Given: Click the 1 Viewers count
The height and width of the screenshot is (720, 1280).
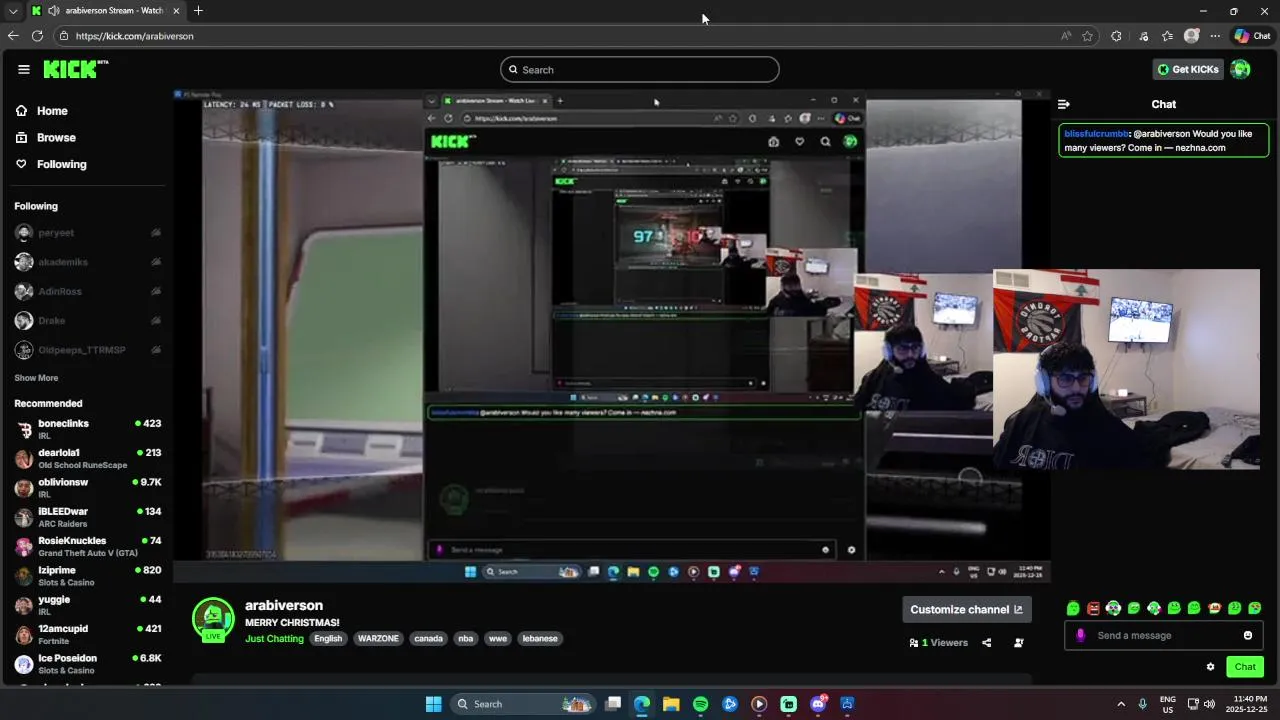Looking at the screenshot, I should pyautogui.click(x=939, y=643).
